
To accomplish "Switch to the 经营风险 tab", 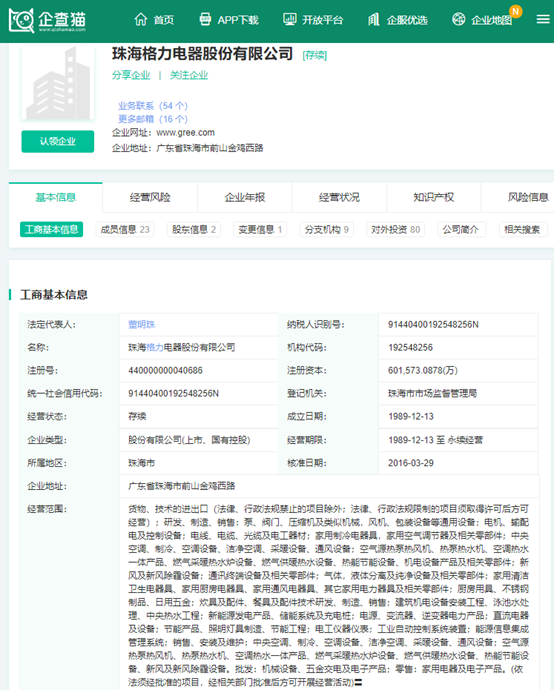I will (x=150, y=197).
